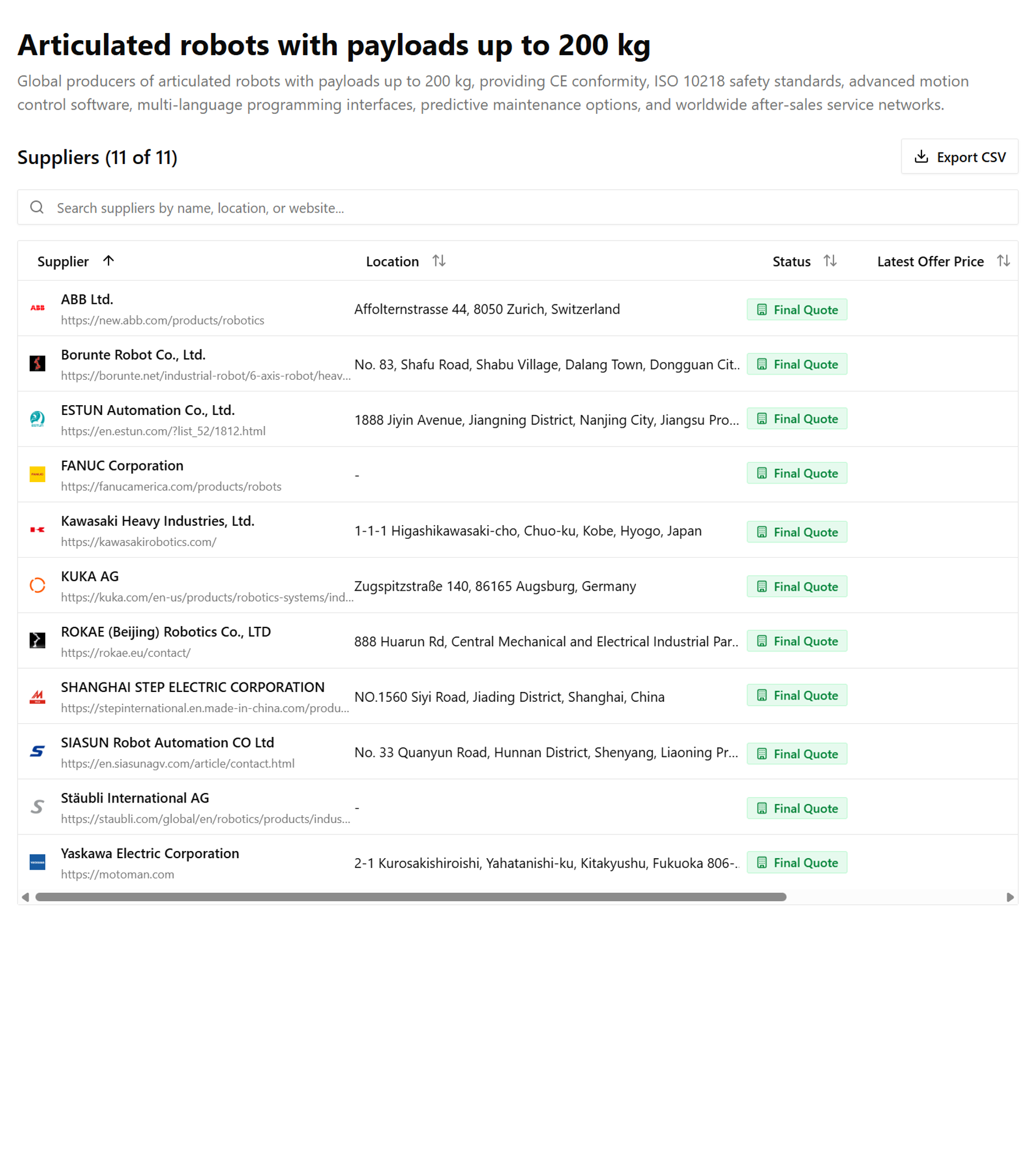
Task: Click the ABB Ltd. logo icon
Action: tap(38, 308)
